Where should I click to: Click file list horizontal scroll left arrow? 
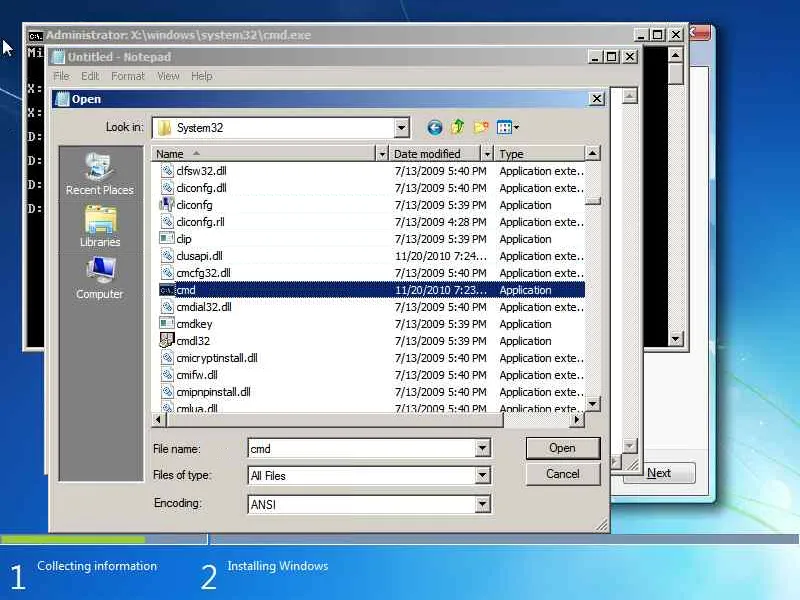tap(159, 419)
